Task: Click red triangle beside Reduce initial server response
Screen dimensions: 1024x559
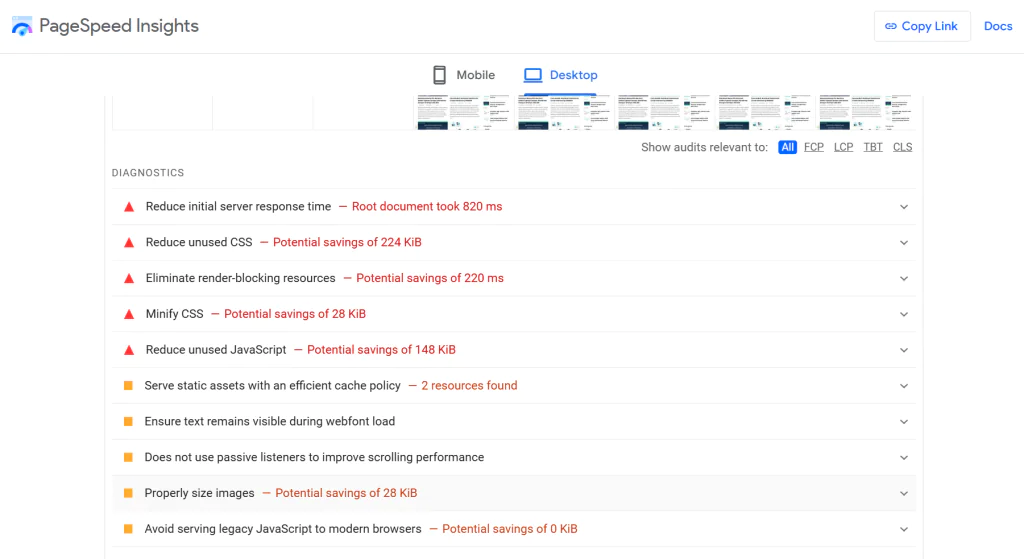Action: coord(129,207)
